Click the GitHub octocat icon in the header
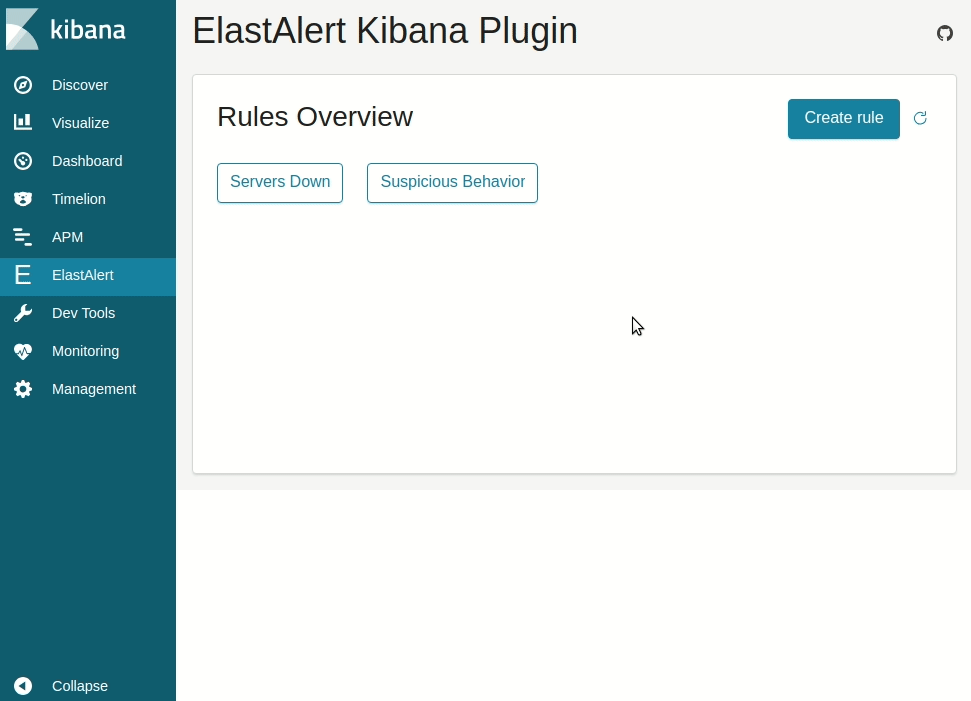Screen dimensions: 971x701 point(944,33)
